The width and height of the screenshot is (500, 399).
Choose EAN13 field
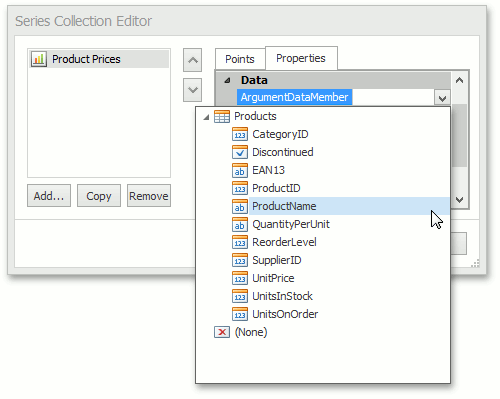click(x=268, y=170)
